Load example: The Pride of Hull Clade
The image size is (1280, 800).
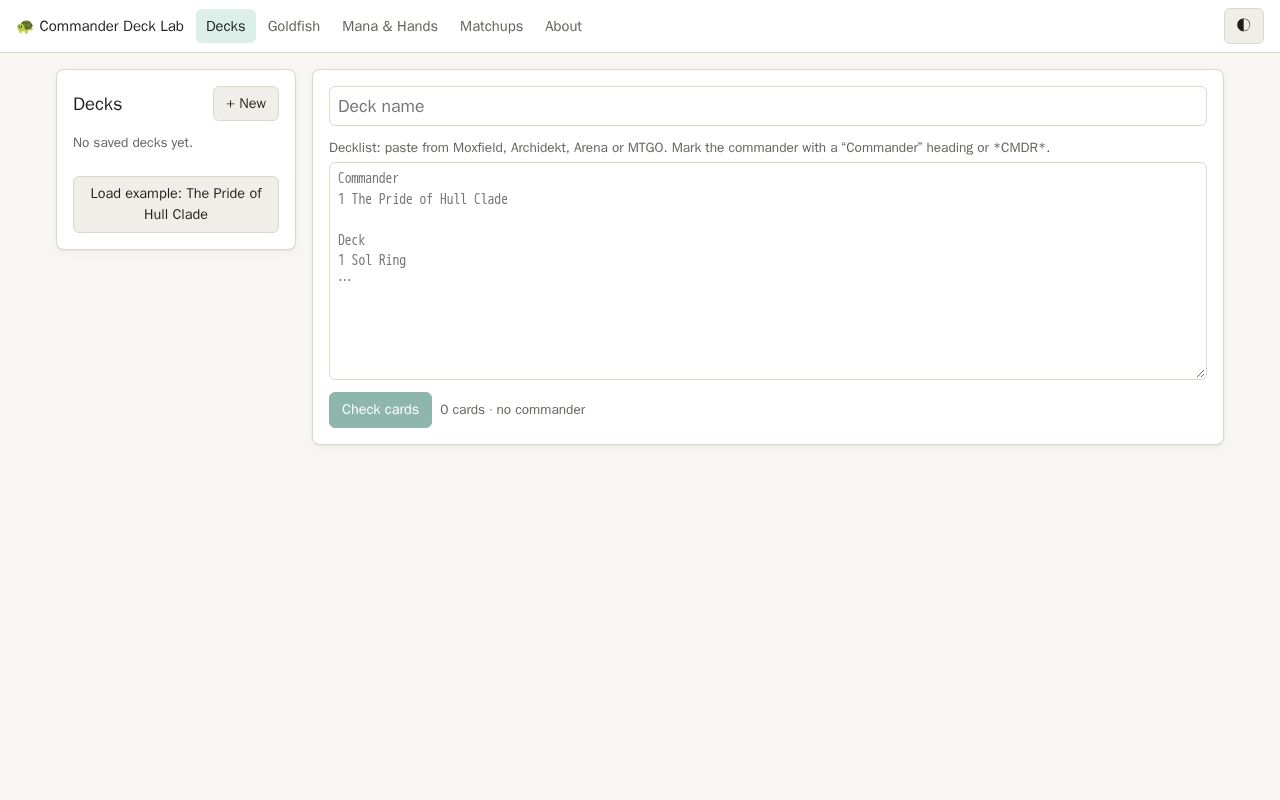click(x=176, y=204)
